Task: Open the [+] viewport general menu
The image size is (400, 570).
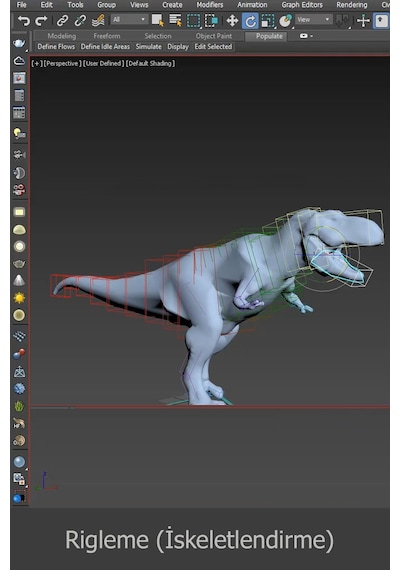Action: tap(37, 63)
